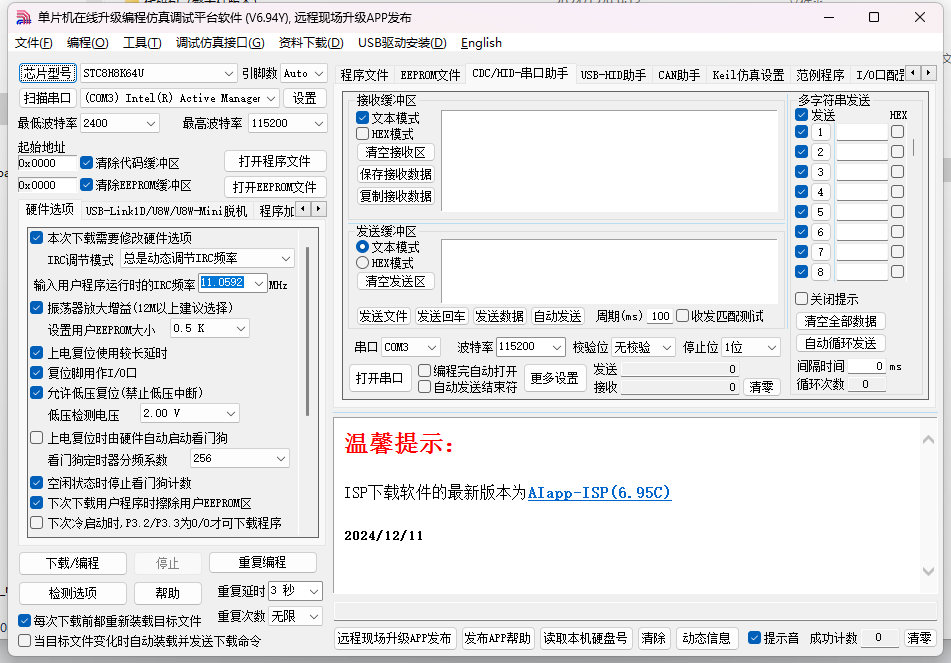The height and width of the screenshot is (663, 951).
Task: Expand 引脚数 Auto dropdown
Action: coord(319,73)
